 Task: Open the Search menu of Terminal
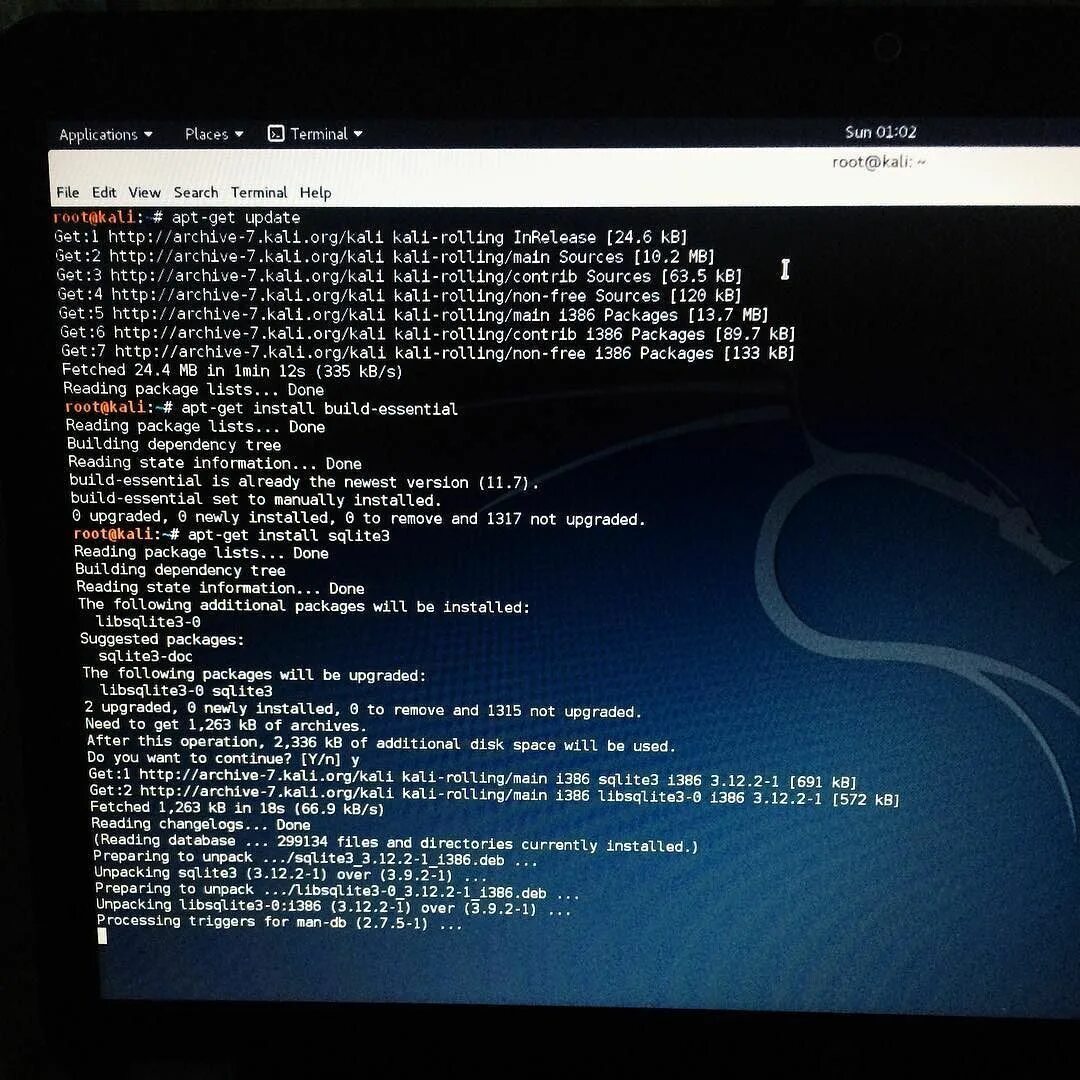coord(196,192)
